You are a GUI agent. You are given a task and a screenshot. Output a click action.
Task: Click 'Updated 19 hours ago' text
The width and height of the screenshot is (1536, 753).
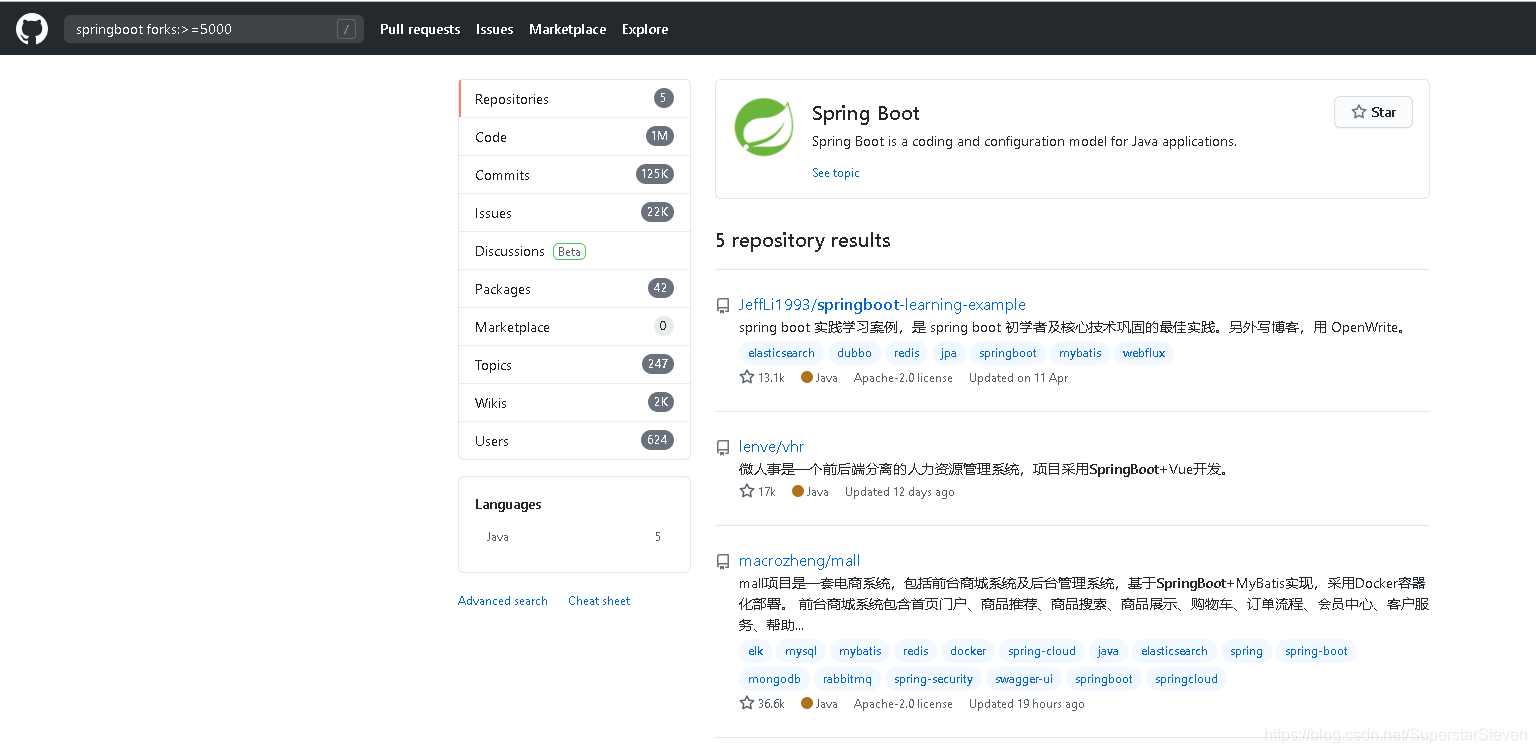[1026, 704]
